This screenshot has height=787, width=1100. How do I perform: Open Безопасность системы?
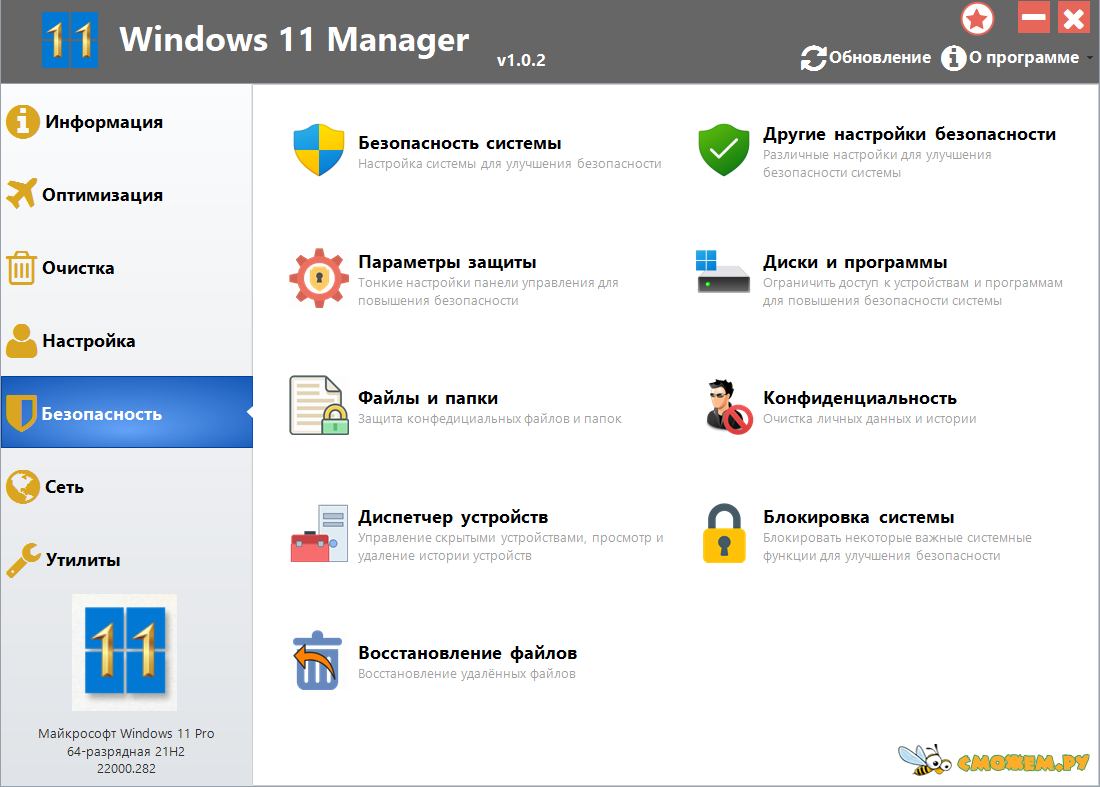tap(460, 143)
